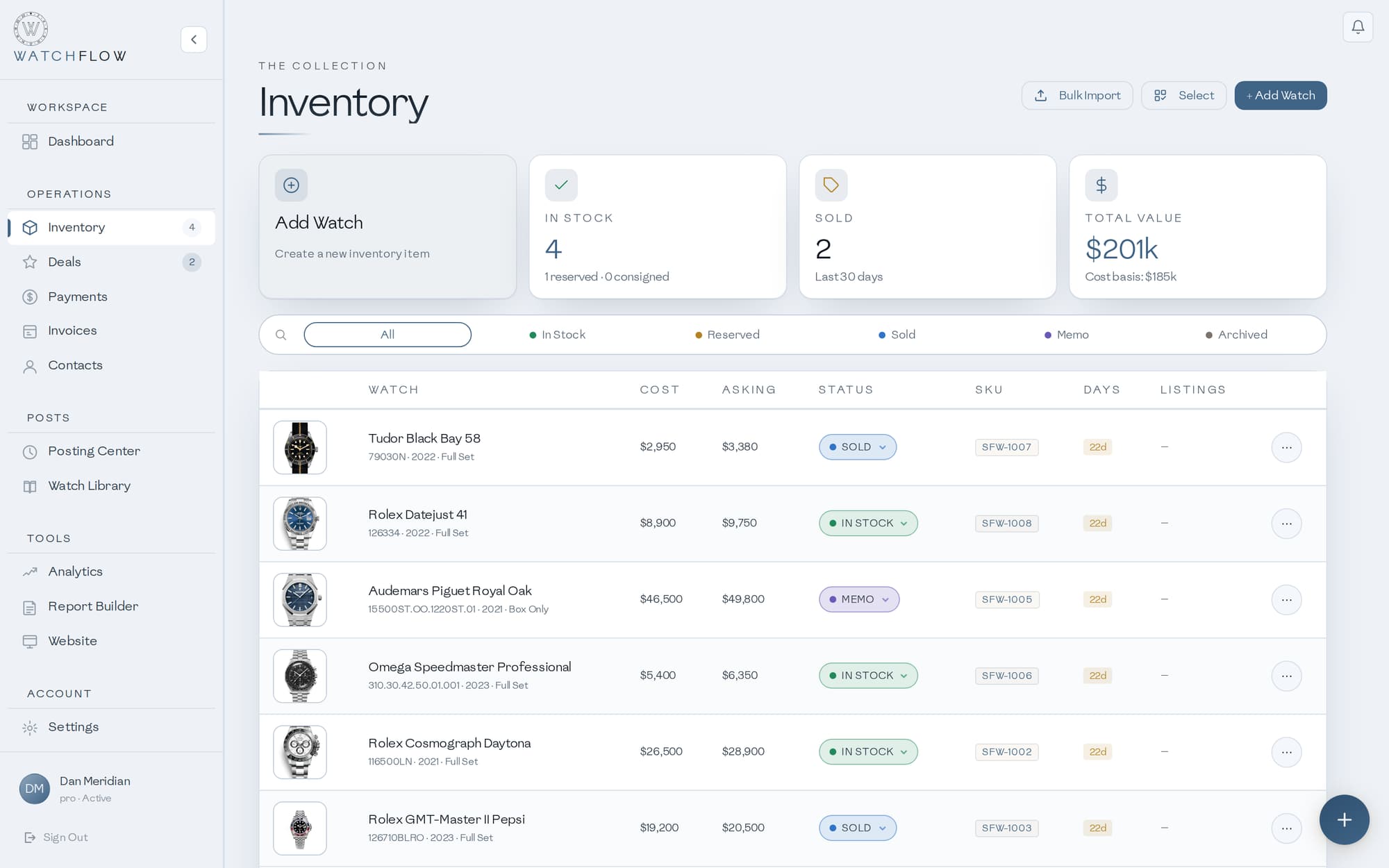Sign Out of the account
Image resolution: width=1389 pixels, height=868 pixels.
56,837
